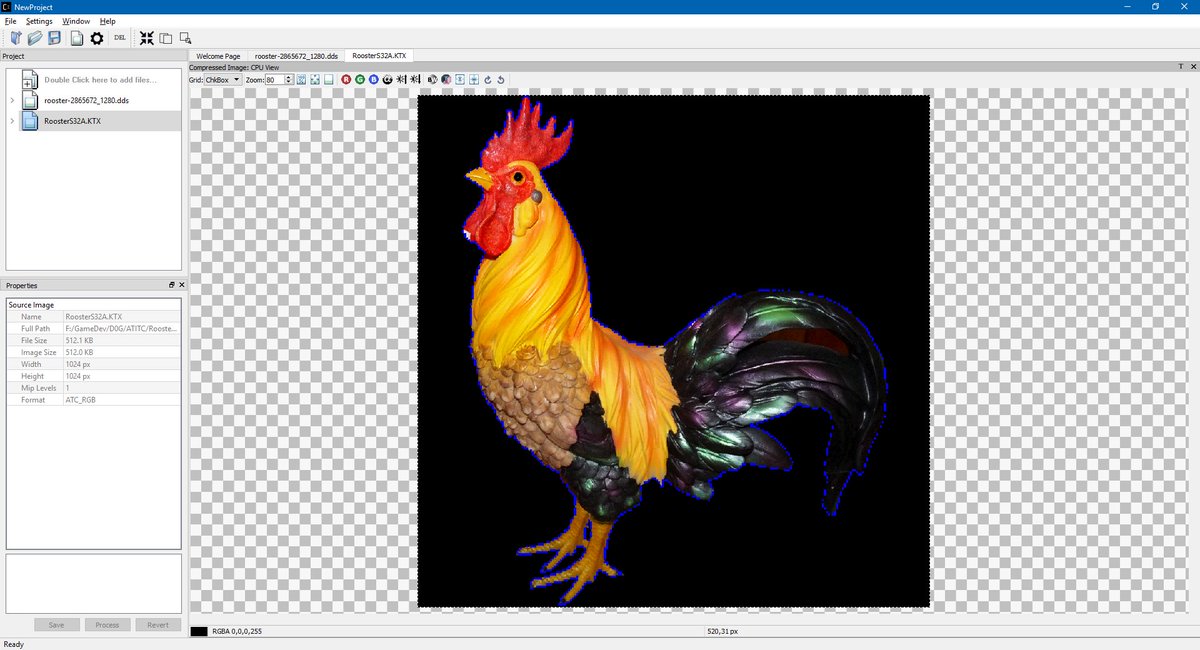Click the DEL delete toolbar button
Image resolution: width=1200 pixels, height=650 pixels.
pos(120,38)
